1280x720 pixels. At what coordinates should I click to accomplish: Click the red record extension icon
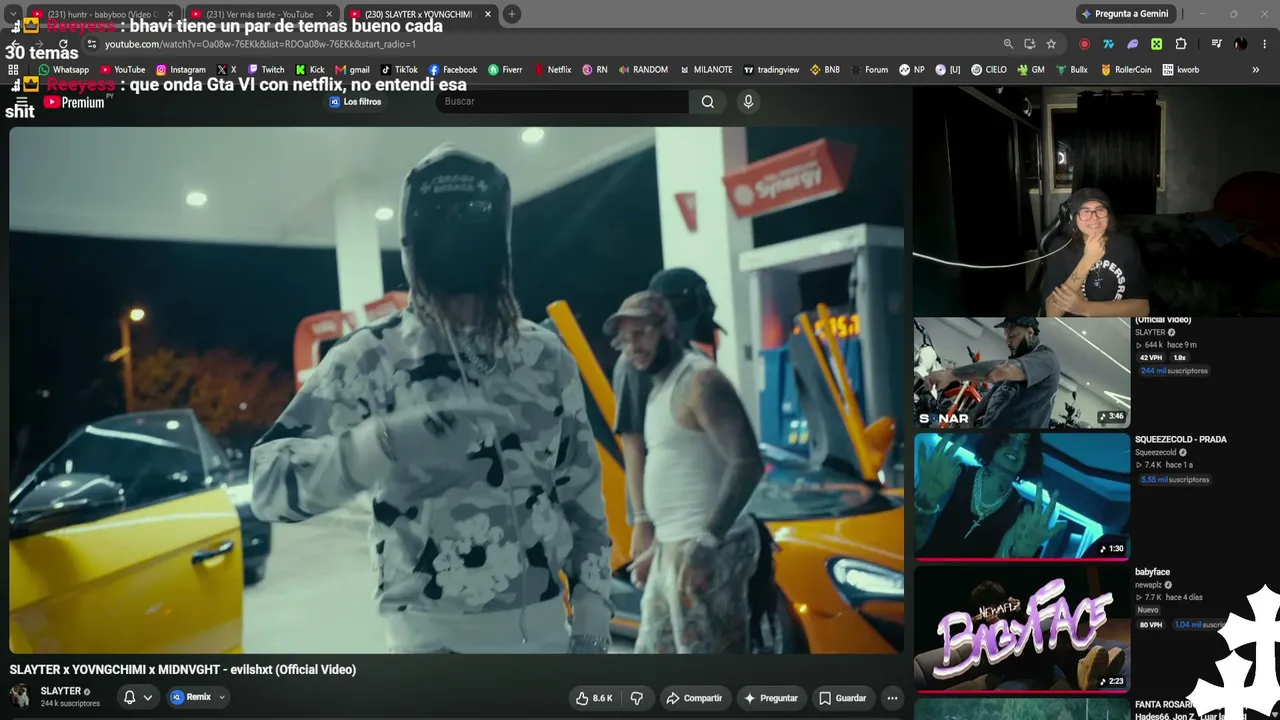(x=1084, y=44)
